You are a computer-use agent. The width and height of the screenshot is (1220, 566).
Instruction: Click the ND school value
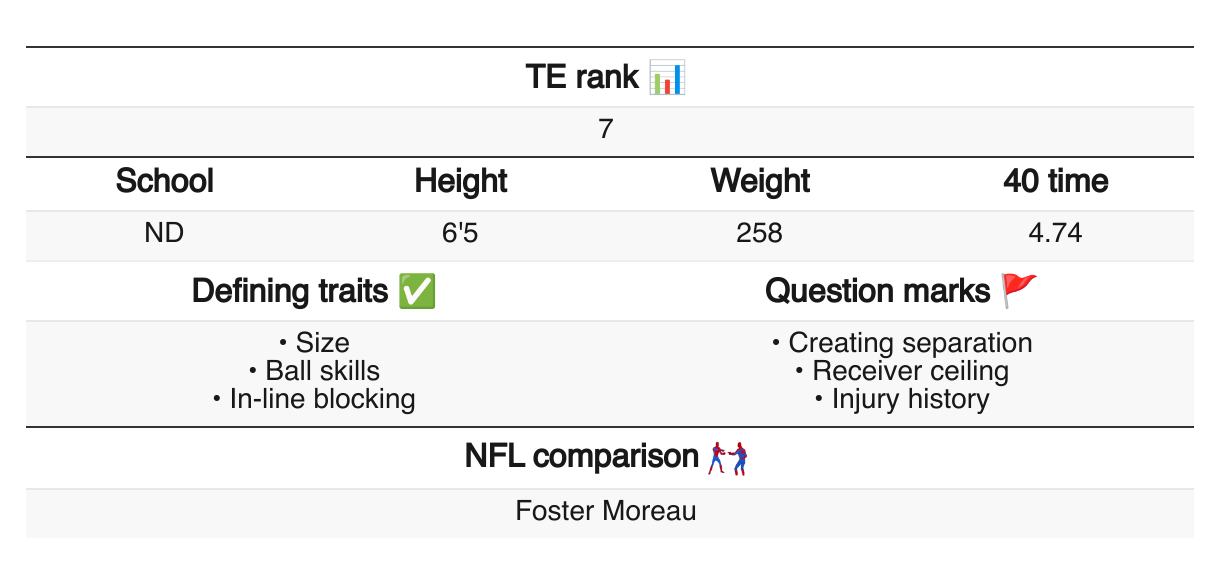click(x=165, y=234)
